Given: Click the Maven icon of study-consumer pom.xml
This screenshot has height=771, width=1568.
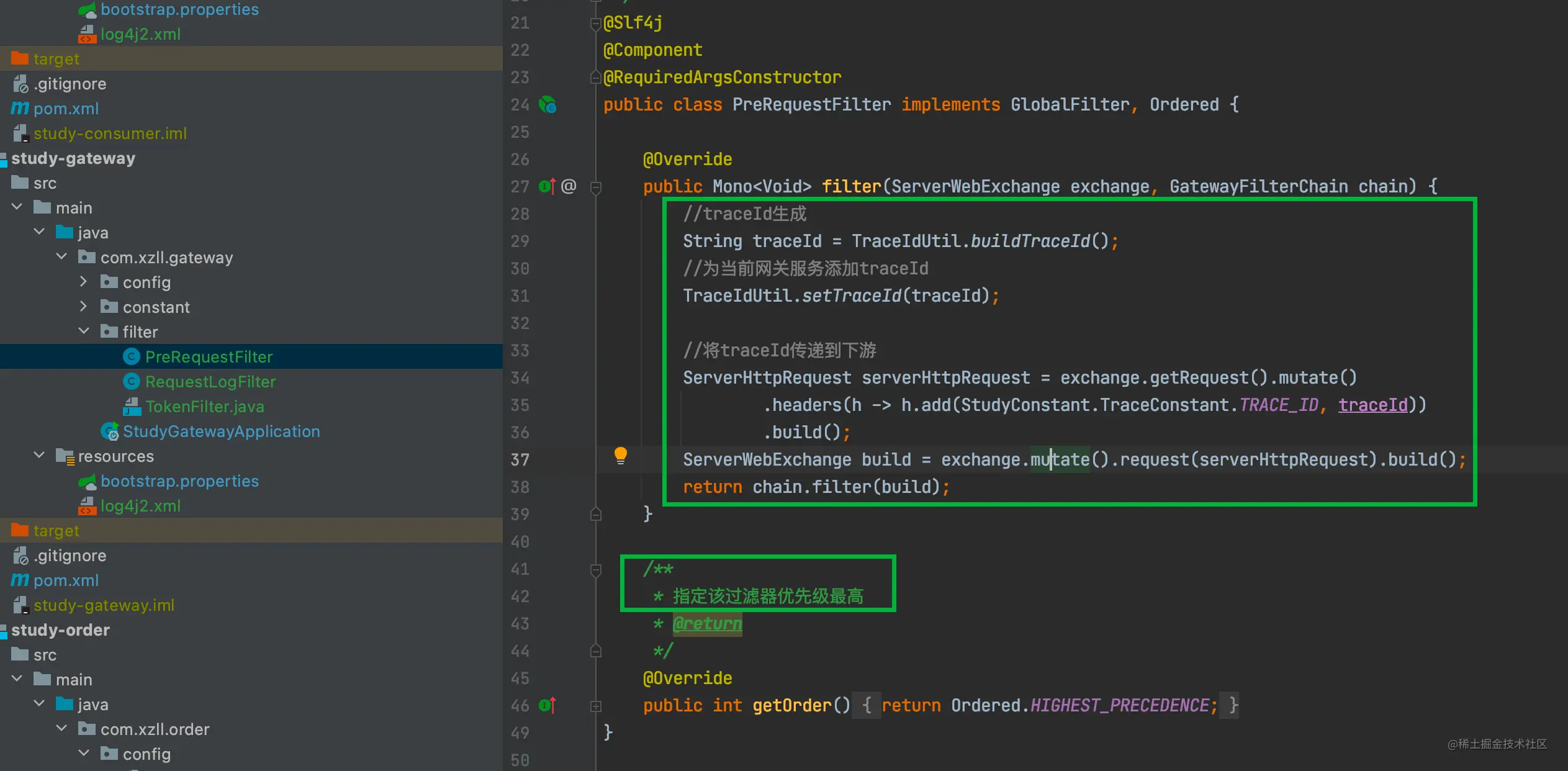Looking at the screenshot, I should 20,108.
